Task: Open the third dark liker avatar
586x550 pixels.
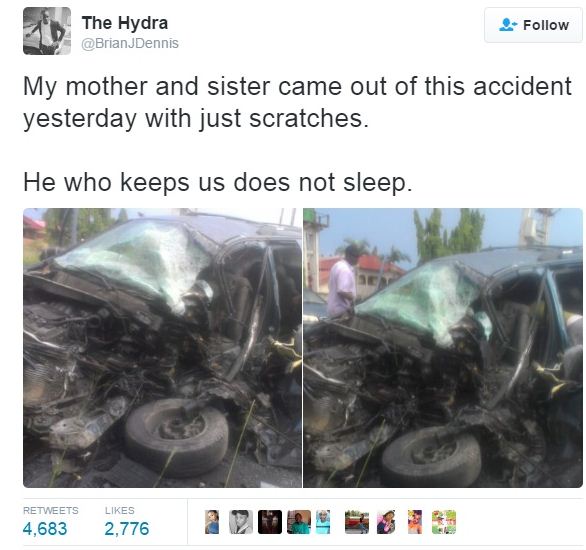Action: (x=270, y=522)
